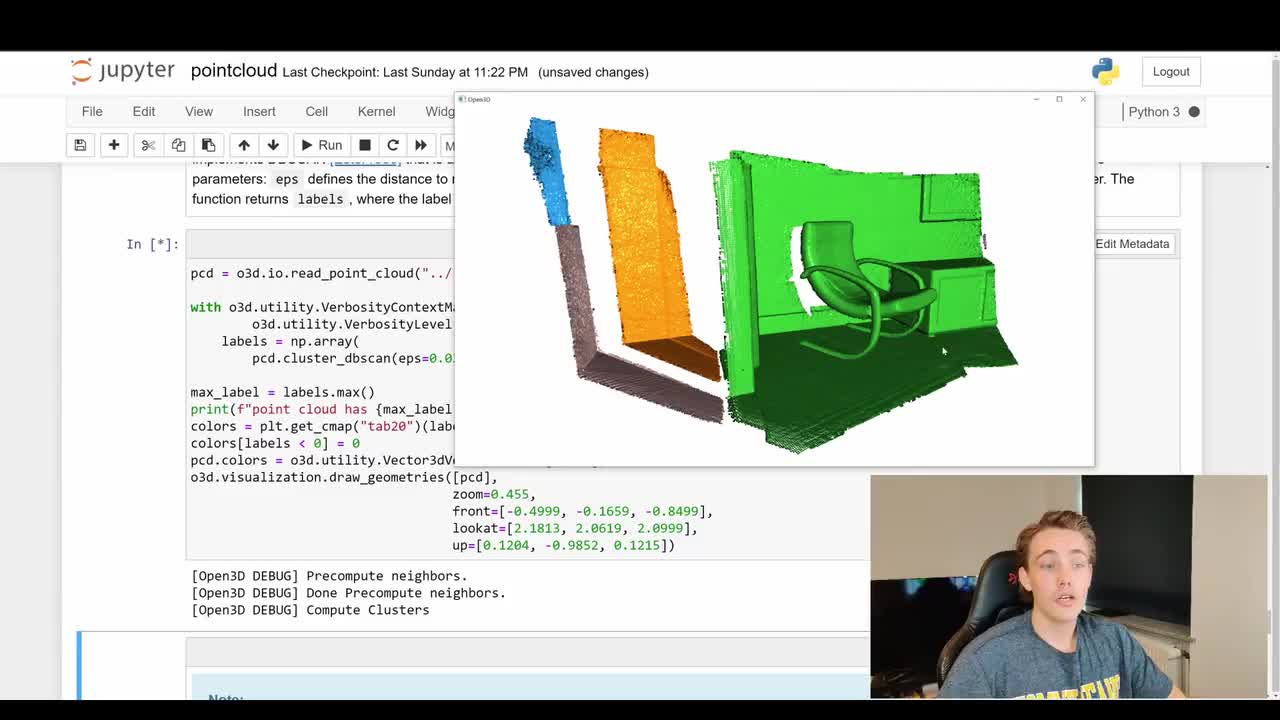Open the Cell menu

click(317, 111)
